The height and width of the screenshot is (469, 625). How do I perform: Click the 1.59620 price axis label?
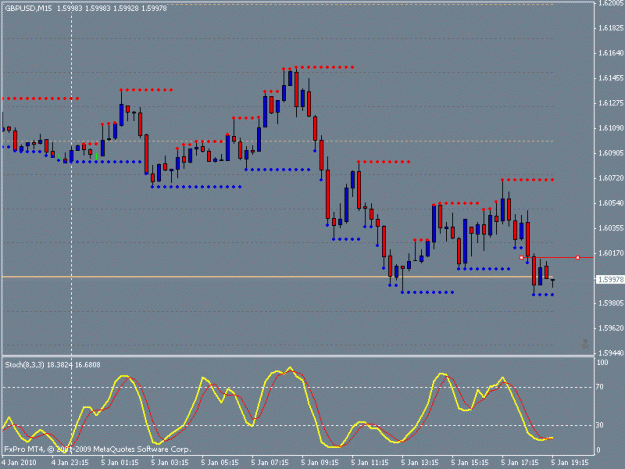tap(611, 328)
